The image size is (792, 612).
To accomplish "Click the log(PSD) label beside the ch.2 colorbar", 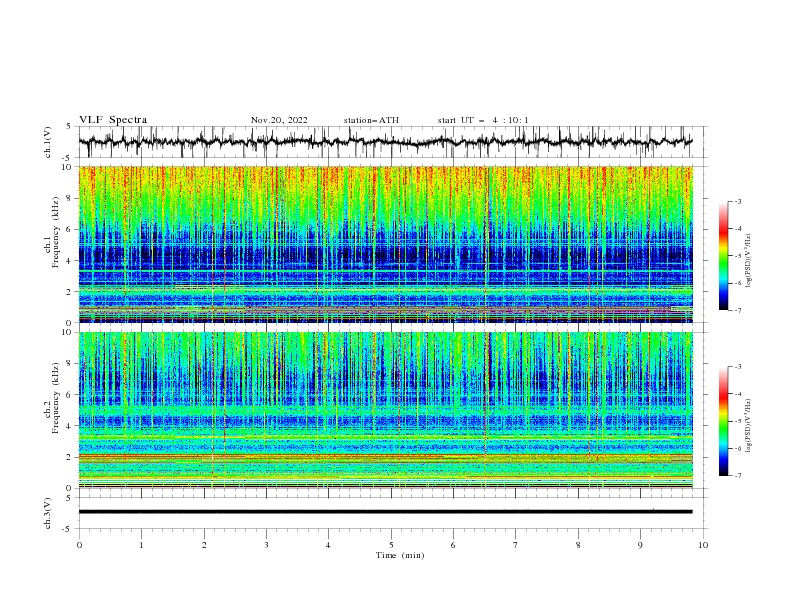I will [748, 426].
